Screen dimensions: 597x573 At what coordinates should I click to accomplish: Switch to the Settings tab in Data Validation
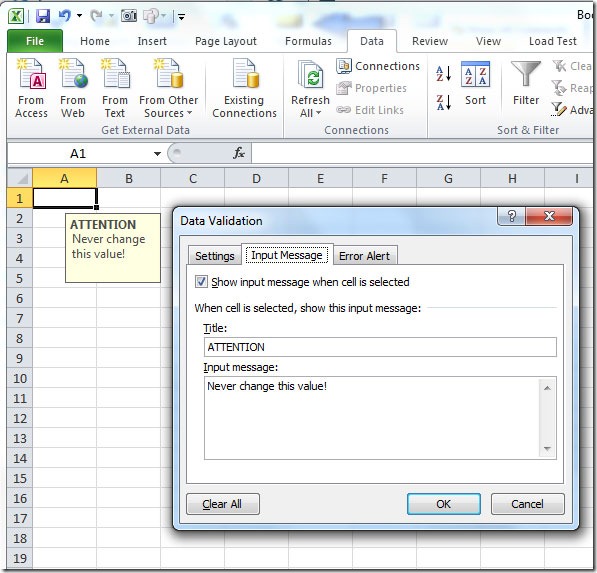pos(214,256)
